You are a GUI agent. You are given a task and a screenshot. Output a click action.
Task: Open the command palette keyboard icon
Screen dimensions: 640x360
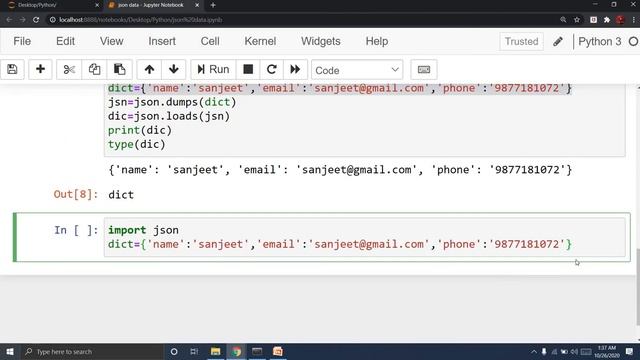tap(424, 69)
